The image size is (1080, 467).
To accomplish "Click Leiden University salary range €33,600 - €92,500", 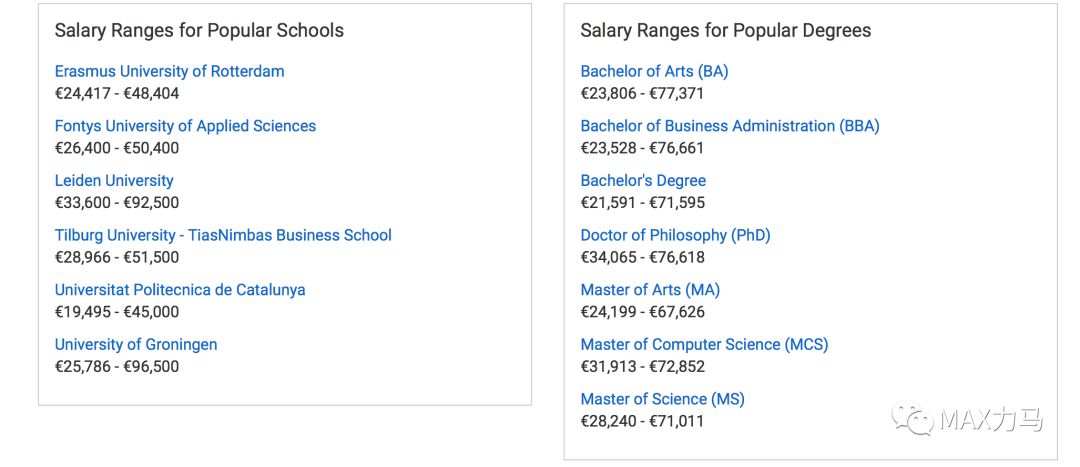I will click(117, 202).
